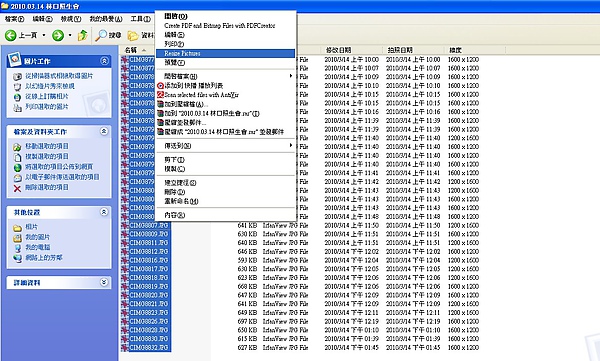
Task: Click the WinRAR icon beside 加到壓縮檔
Action: tap(161, 104)
